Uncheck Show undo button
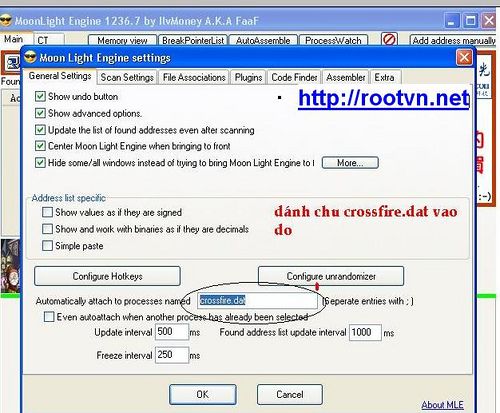The height and width of the screenshot is (413, 500). tap(40, 97)
